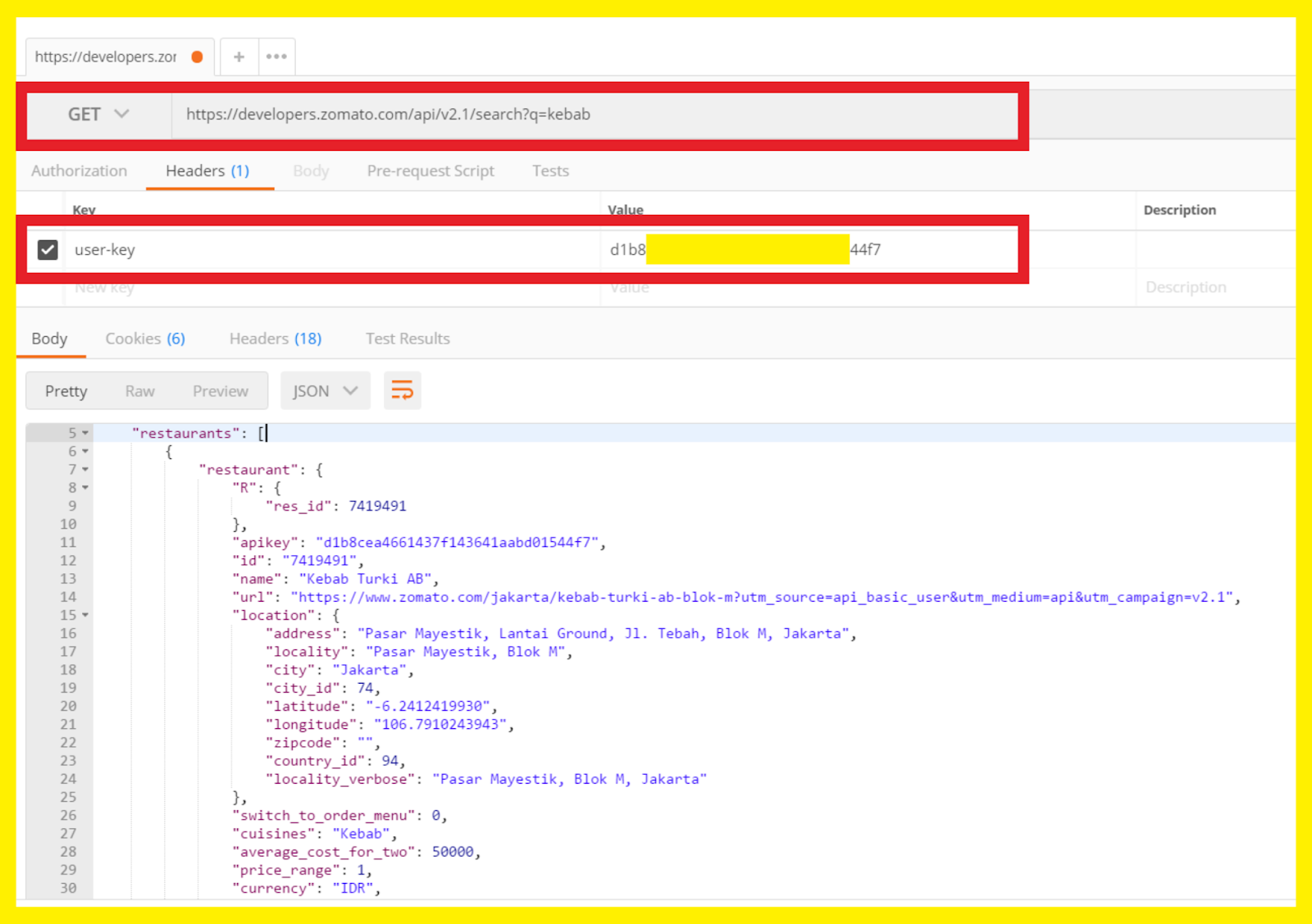The image size is (1312, 924).
Task: Collapse the R object at line 8
Action: click(x=85, y=488)
